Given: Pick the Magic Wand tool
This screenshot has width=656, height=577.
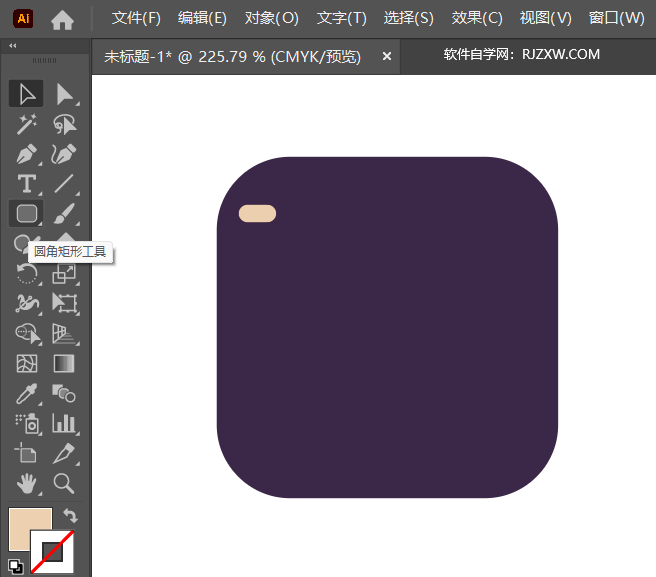Looking at the screenshot, I should click(26, 124).
